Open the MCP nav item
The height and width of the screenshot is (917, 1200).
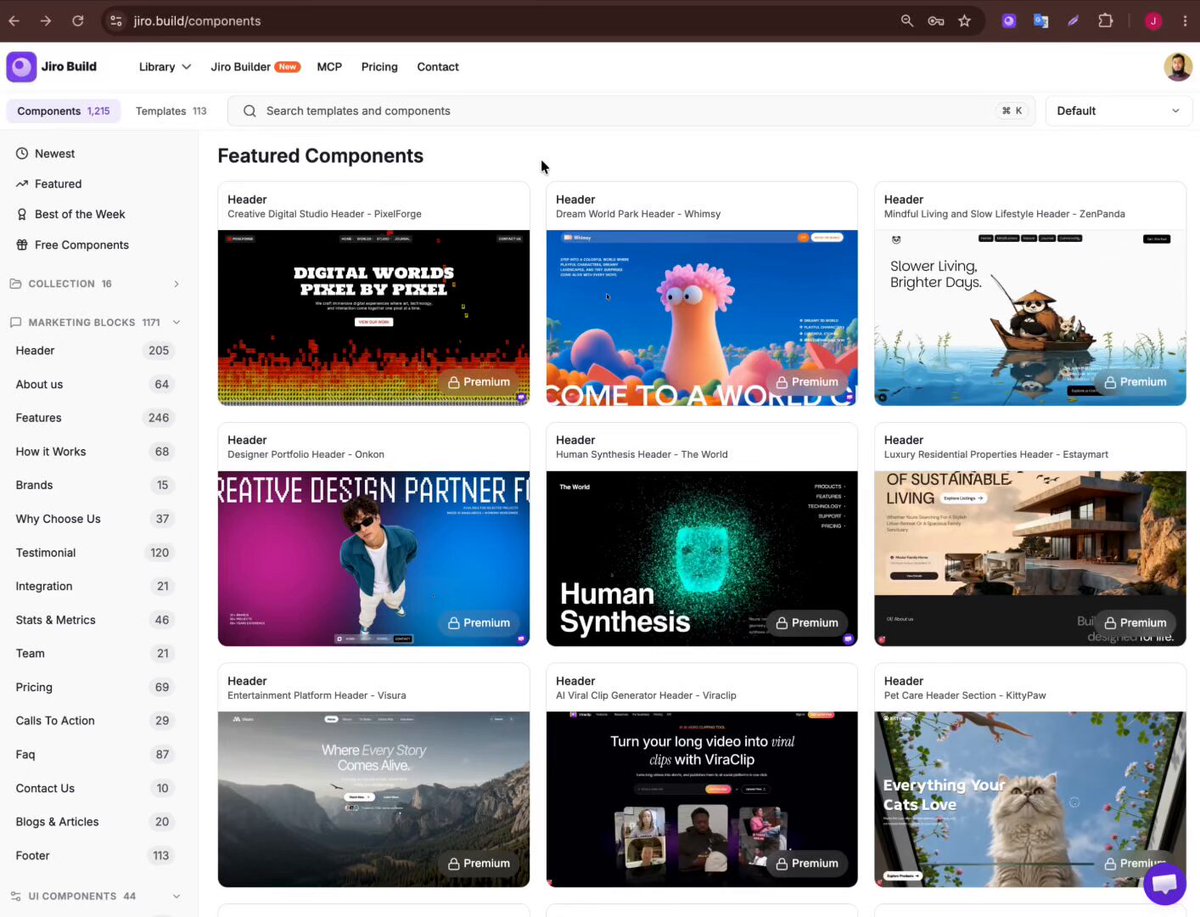click(329, 67)
